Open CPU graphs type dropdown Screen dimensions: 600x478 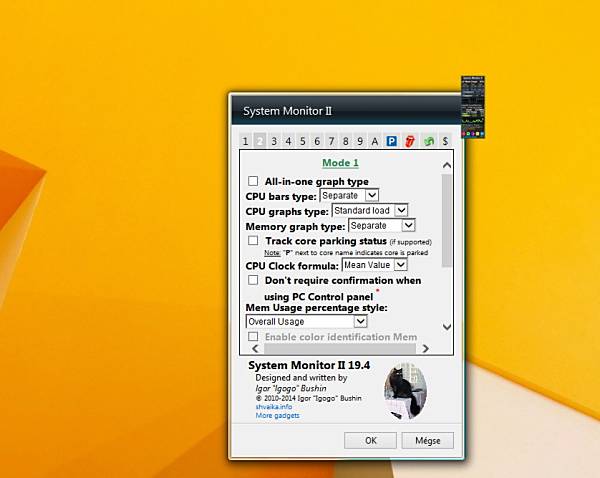(x=370, y=210)
